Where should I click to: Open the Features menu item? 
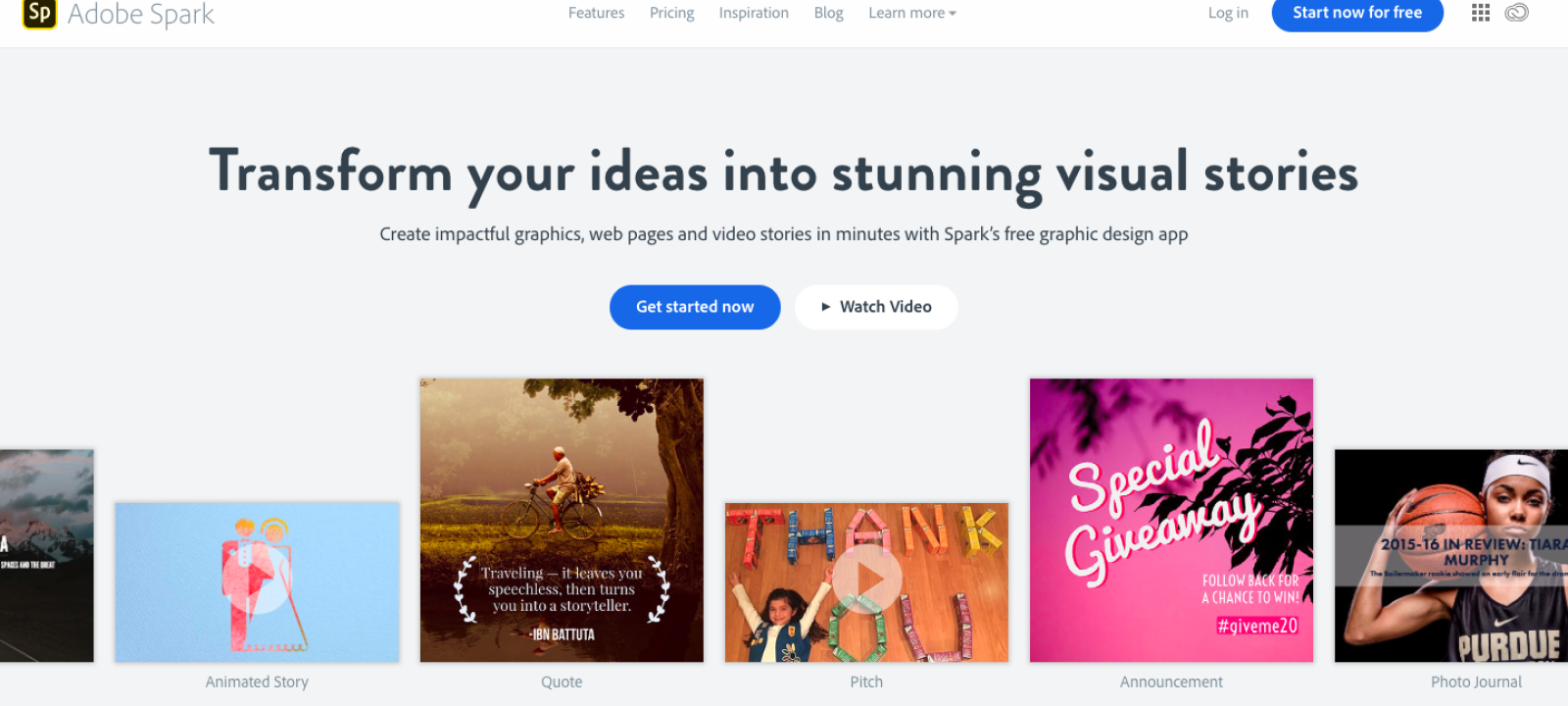tap(596, 13)
